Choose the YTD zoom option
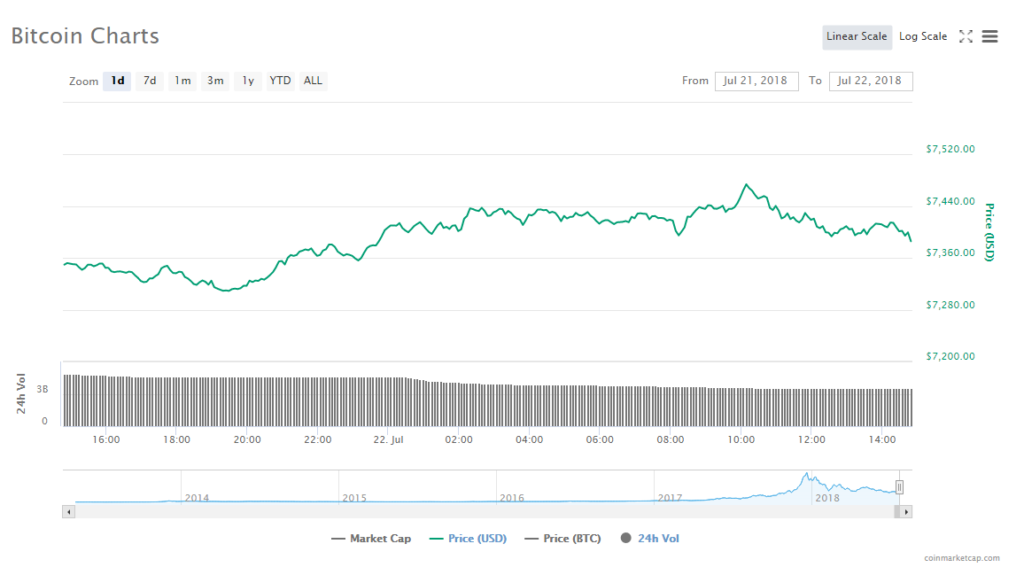The image size is (1024, 575). pyautogui.click(x=280, y=81)
